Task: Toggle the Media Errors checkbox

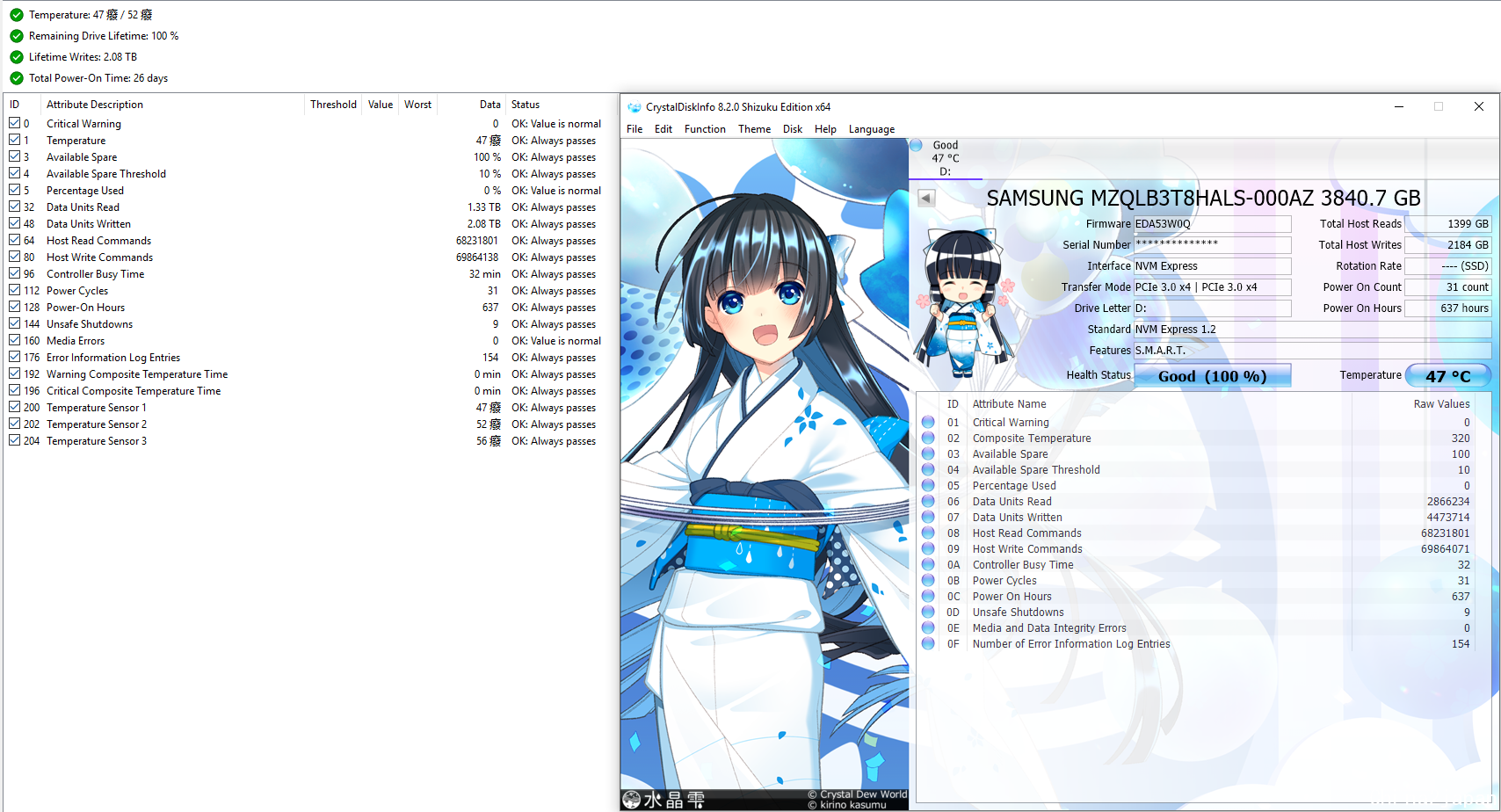Action: [15, 340]
